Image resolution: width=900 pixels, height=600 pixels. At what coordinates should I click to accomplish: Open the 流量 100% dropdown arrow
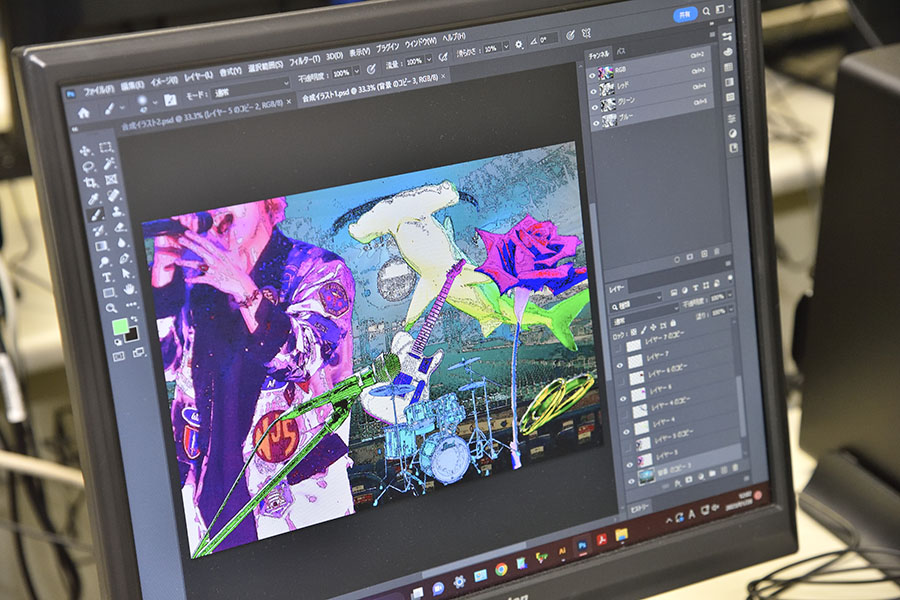429,59
